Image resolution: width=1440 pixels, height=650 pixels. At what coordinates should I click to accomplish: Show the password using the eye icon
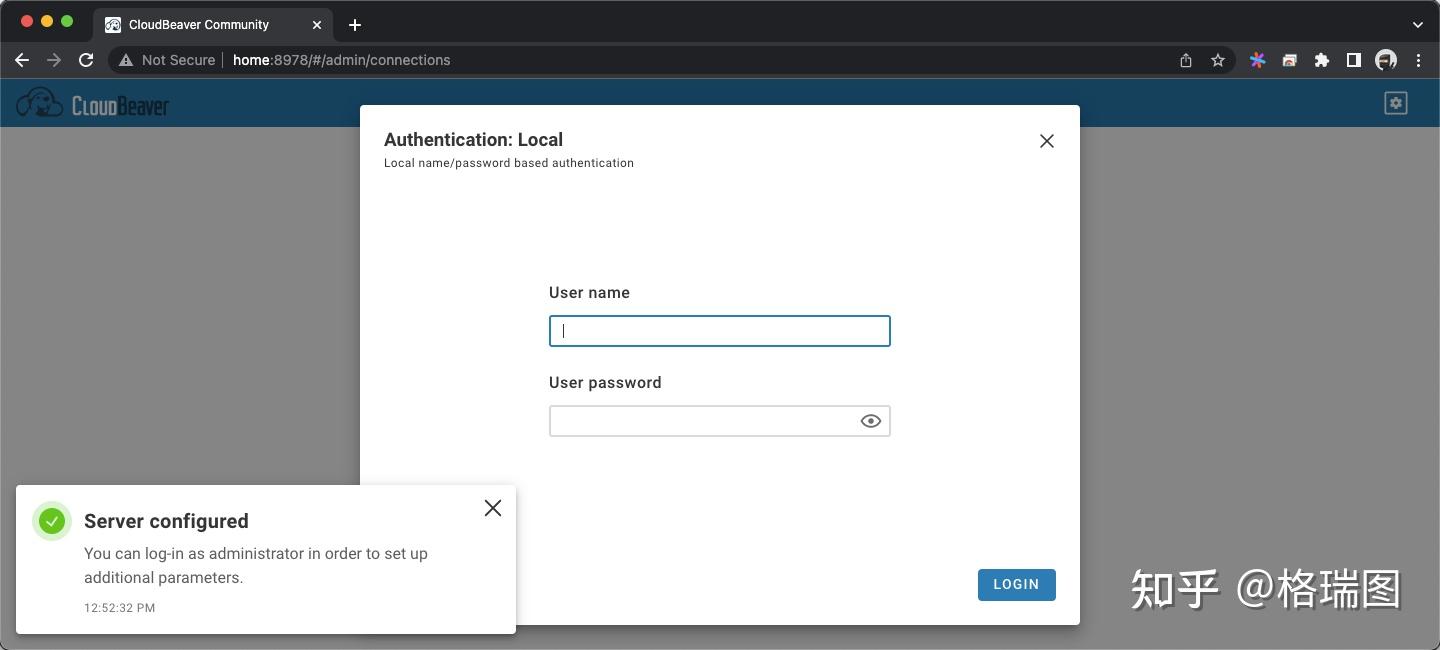click(871, 421)
